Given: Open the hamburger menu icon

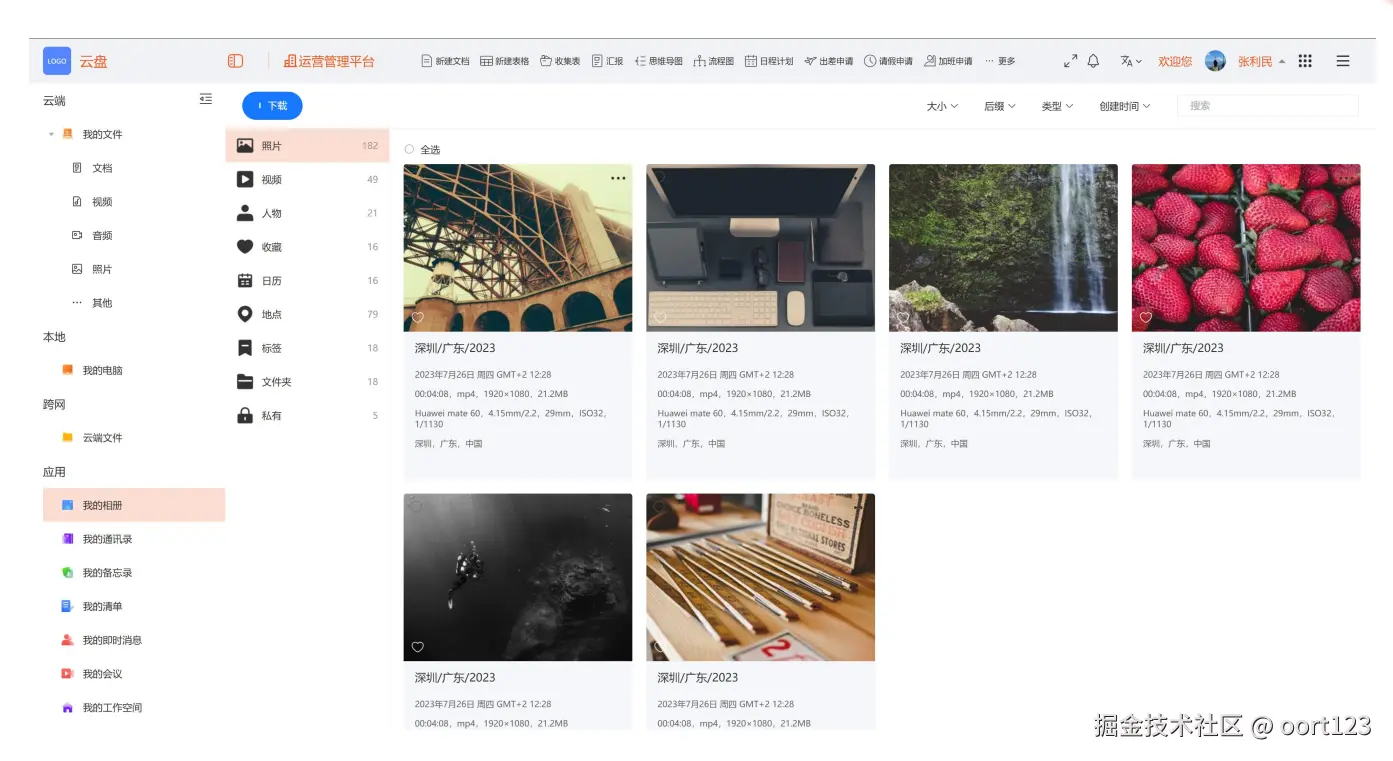Looking at the screenshot, I should (1343, 61).
